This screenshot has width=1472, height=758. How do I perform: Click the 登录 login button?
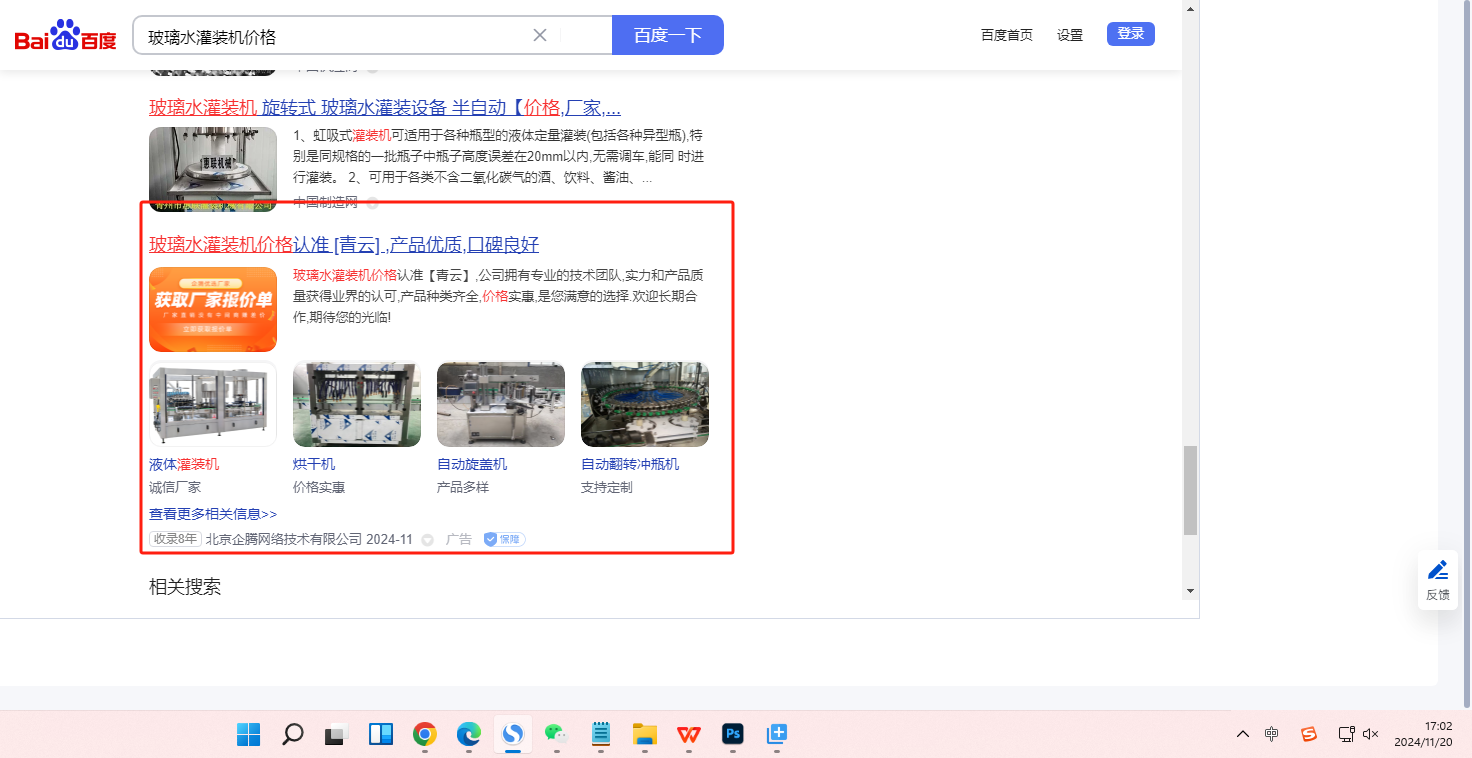(1130, 34)
